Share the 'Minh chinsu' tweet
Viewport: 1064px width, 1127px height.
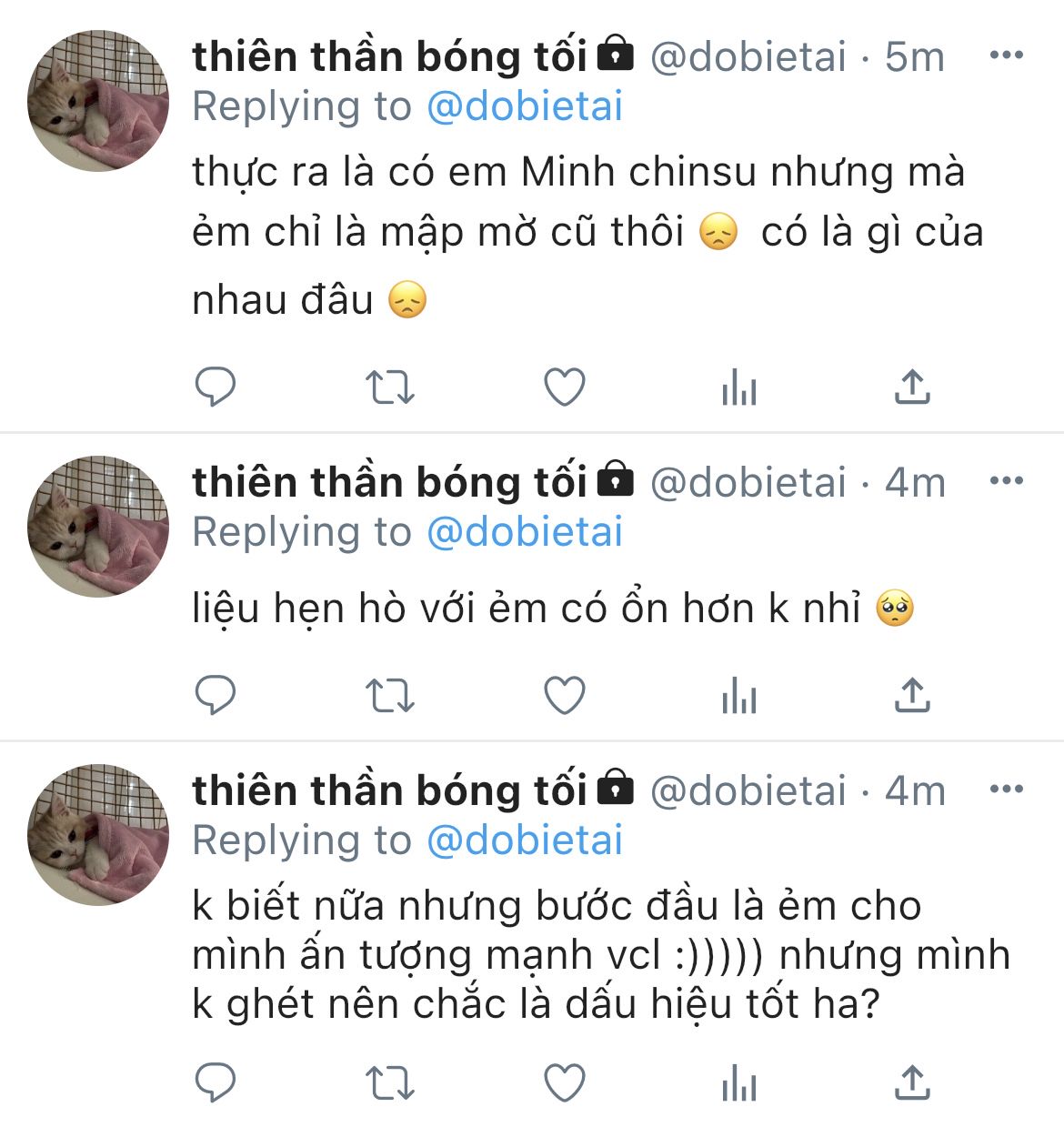912,387
